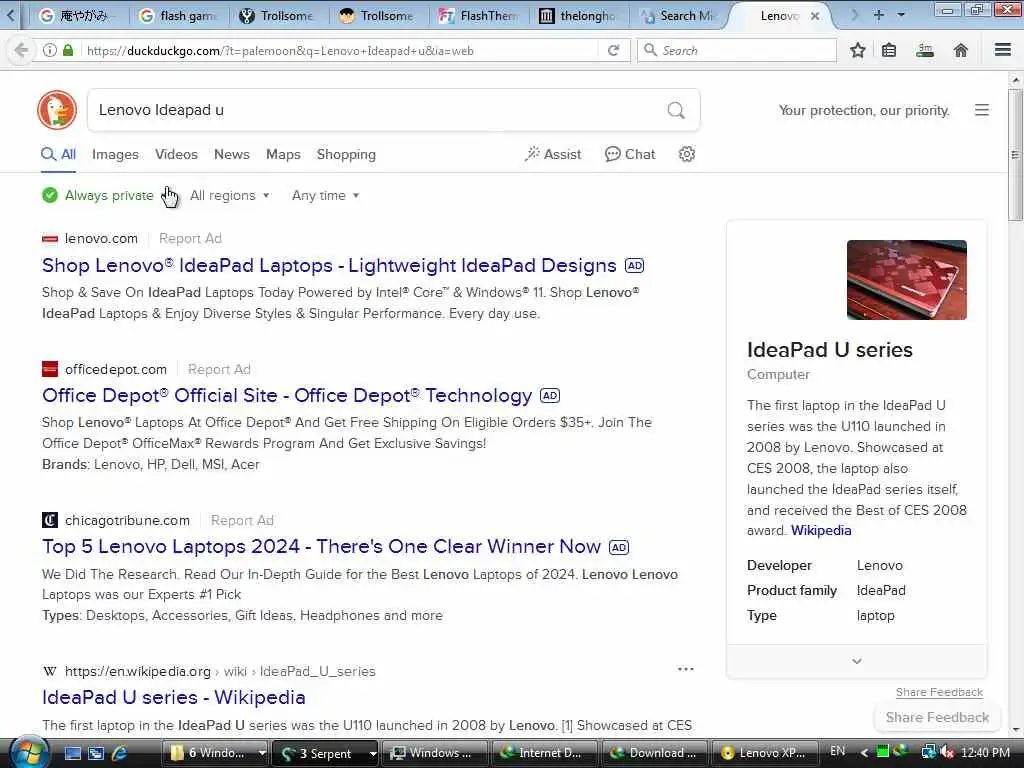Go back to previous page
Viewport: 1024px width, 768px height.
pyautogui.click(x=21, y=50)
